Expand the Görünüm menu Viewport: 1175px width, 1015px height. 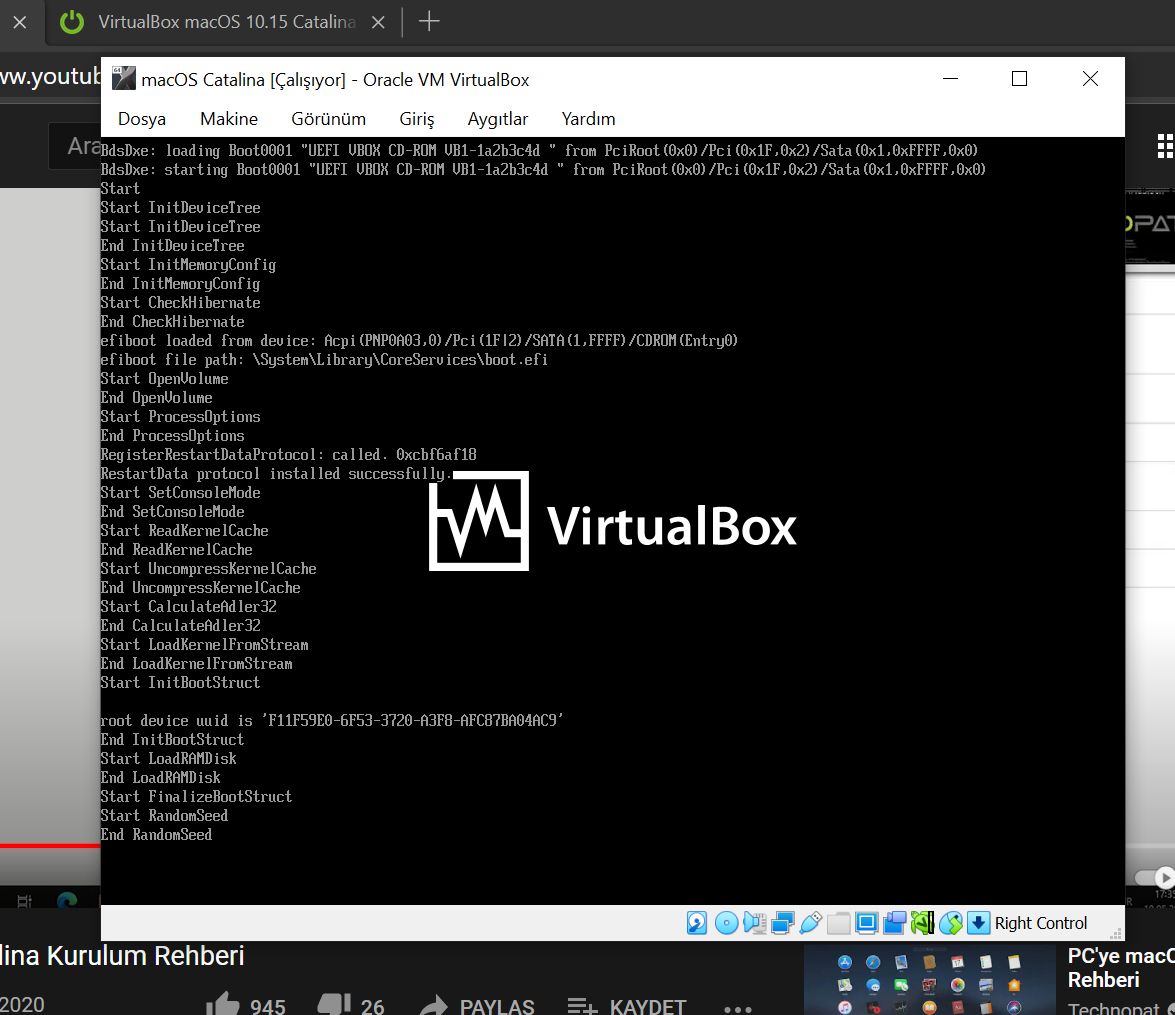pyautogui.click(x=329, y=119)
